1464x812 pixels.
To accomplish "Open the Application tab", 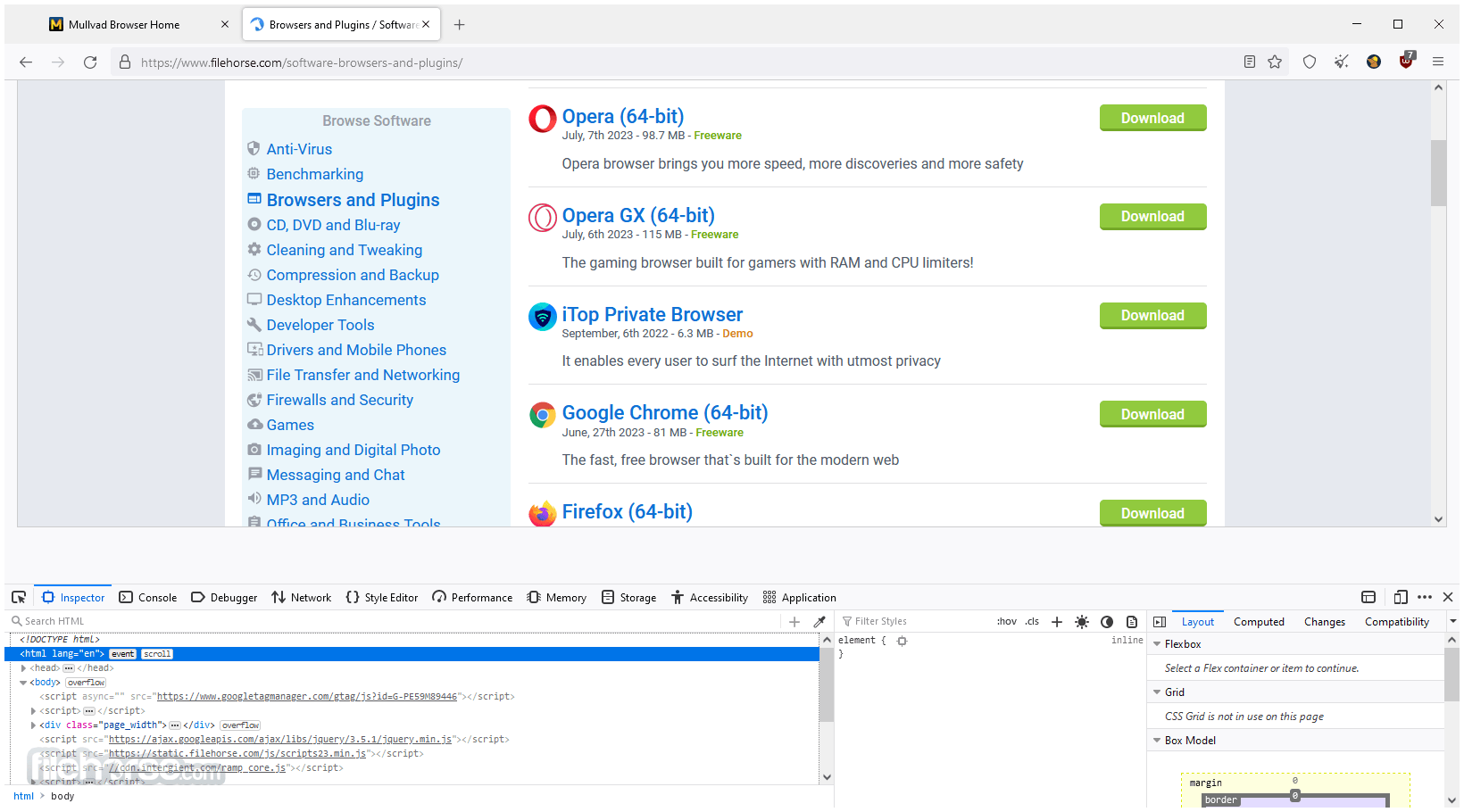I will coord(800,598).
